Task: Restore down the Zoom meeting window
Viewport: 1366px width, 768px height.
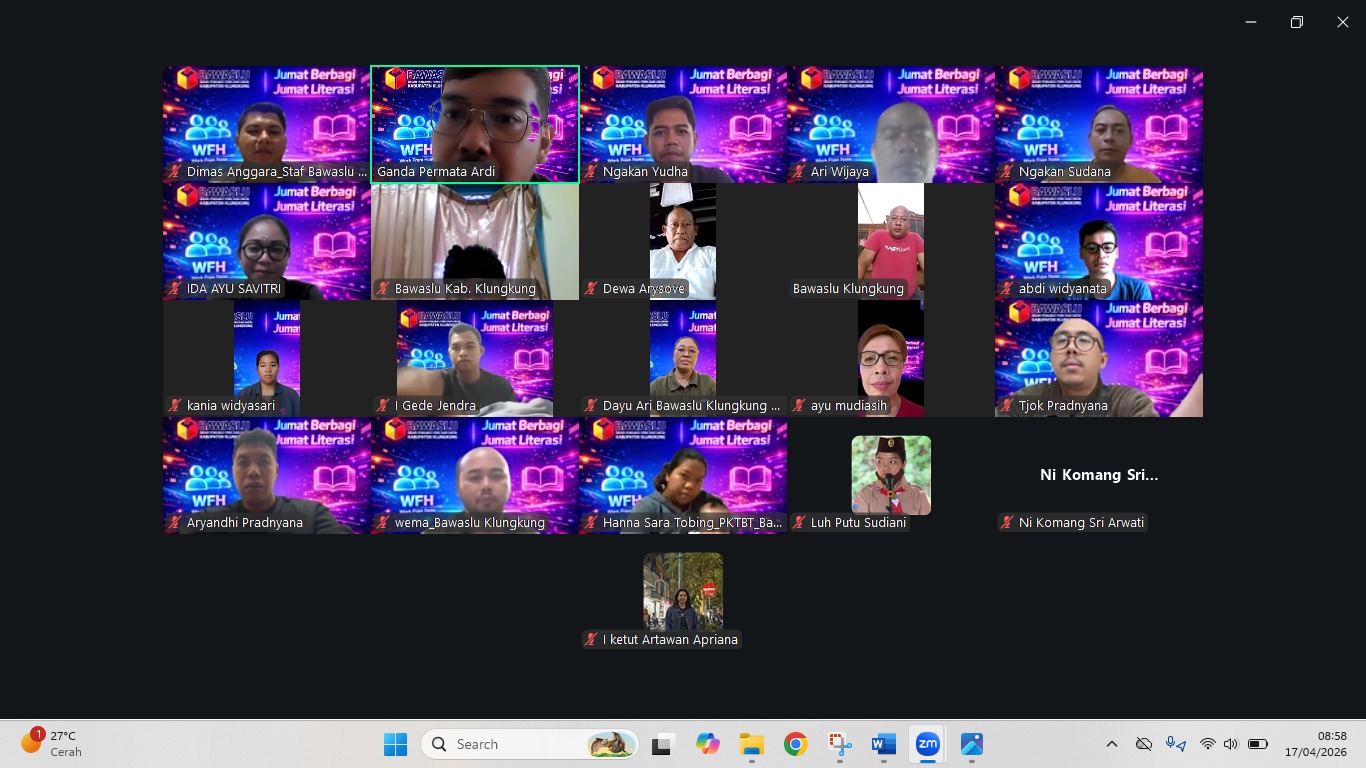Action: 1297,22
